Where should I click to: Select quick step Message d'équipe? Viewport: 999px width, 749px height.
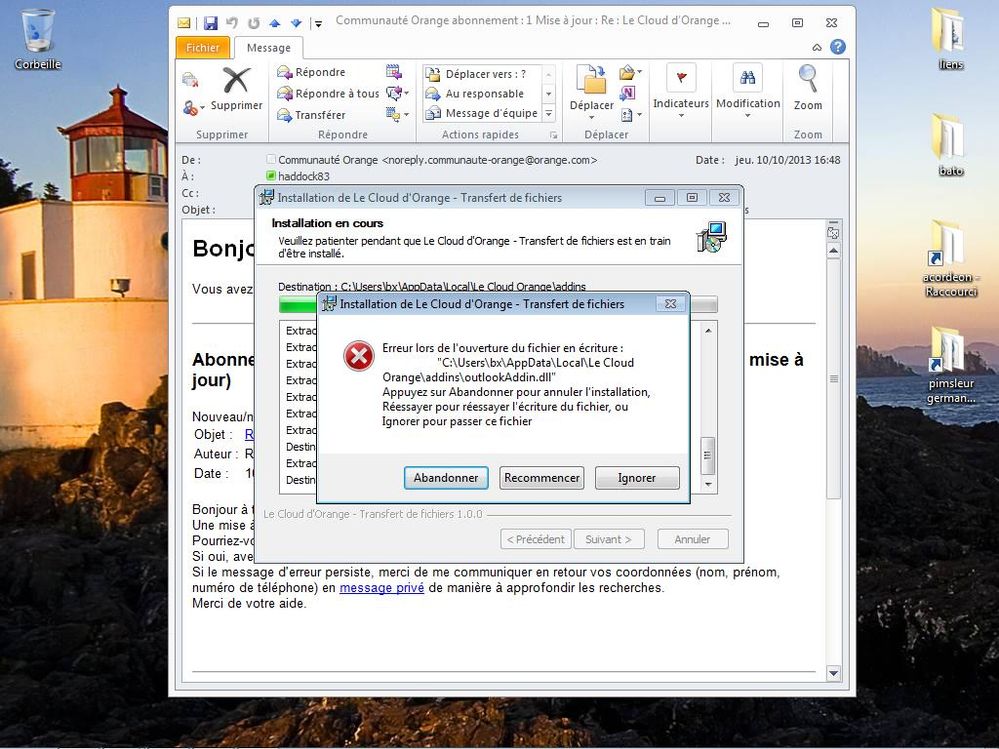click(x=482, y=113)
